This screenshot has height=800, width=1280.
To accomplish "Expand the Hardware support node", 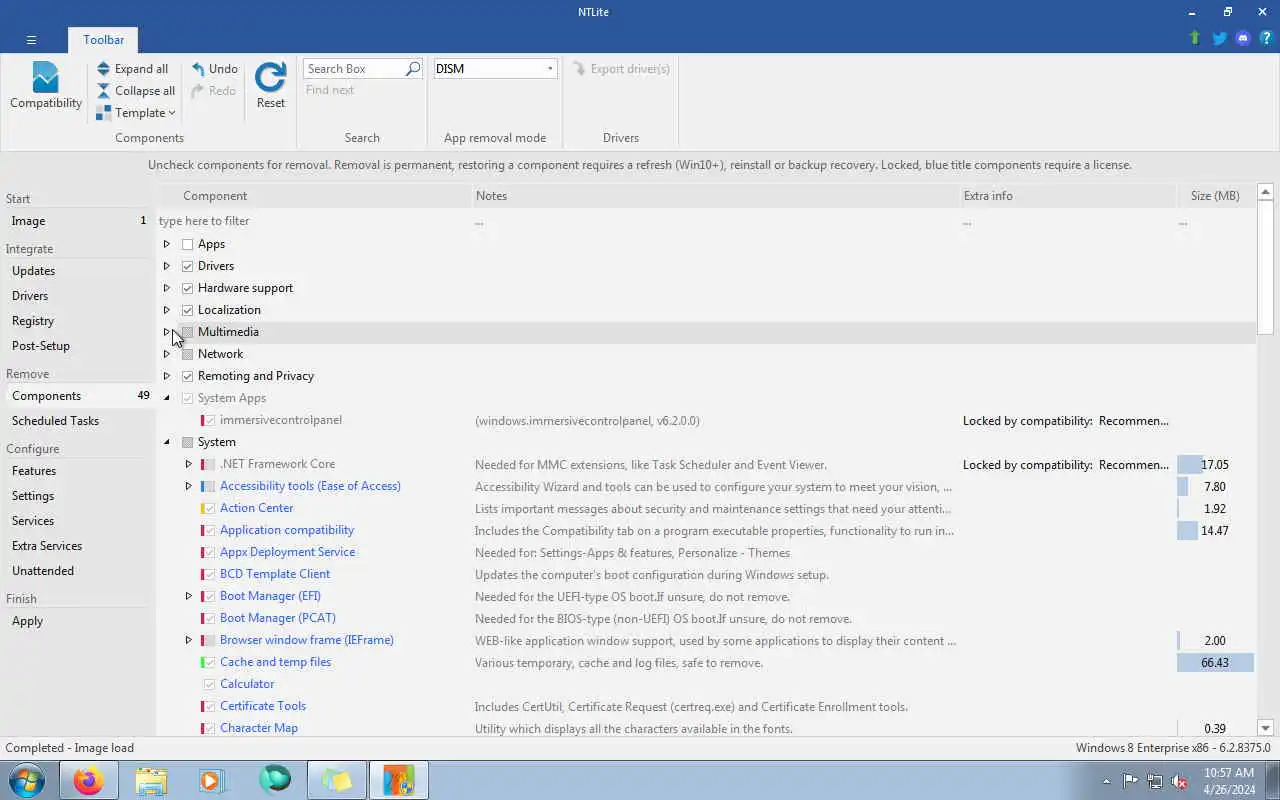I will (x=167, y=288).
